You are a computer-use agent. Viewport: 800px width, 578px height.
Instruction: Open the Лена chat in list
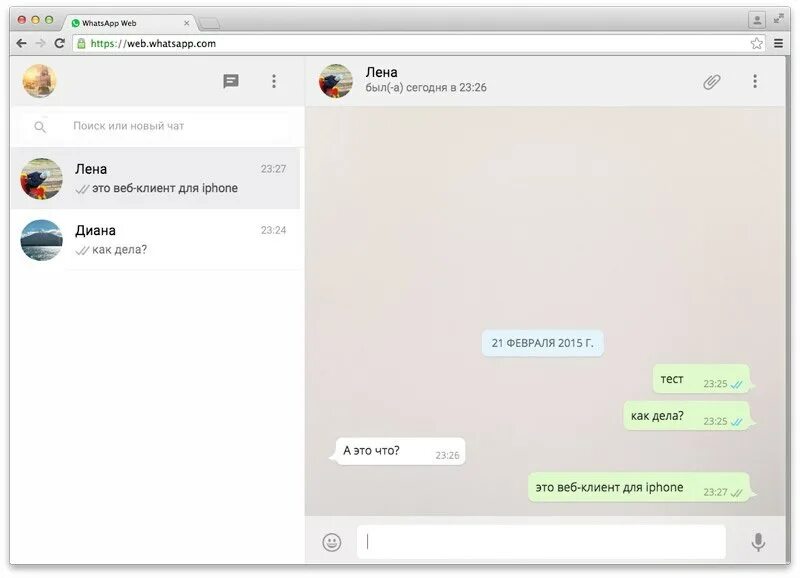pyautogui.click(x=155, y=179)
